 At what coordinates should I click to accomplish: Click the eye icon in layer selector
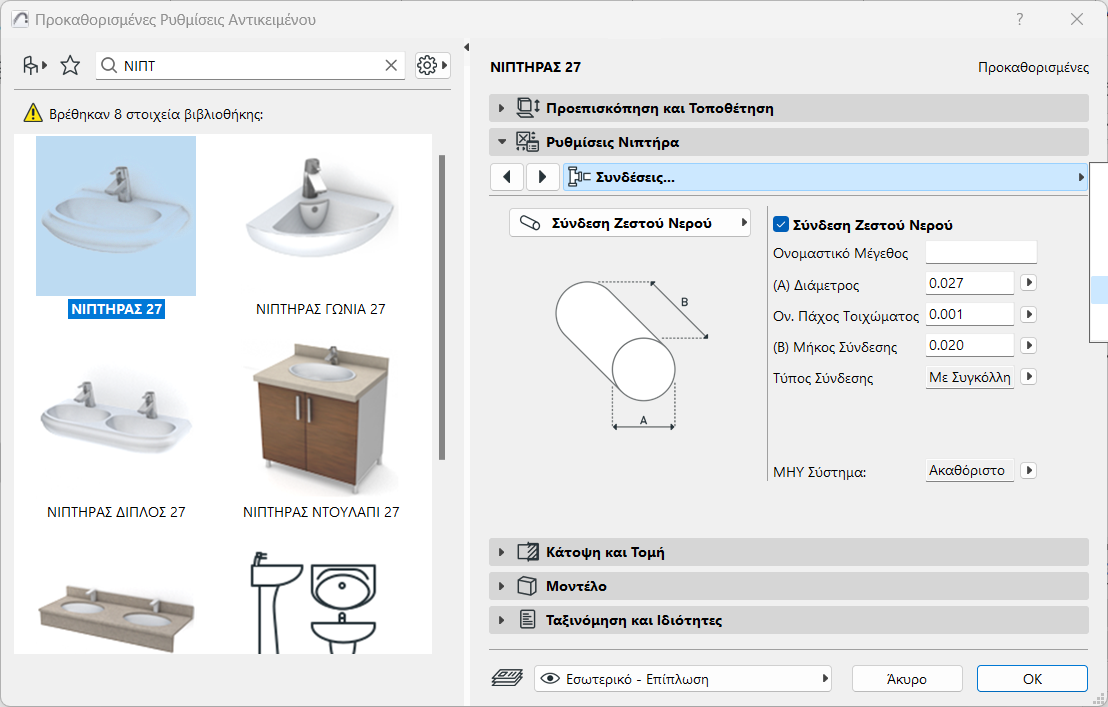pyautogui.click(x=550, y=679)
